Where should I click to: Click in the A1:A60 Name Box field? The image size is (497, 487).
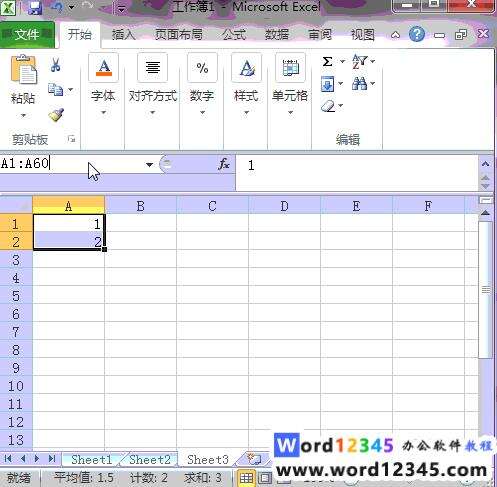coord(72,164)
